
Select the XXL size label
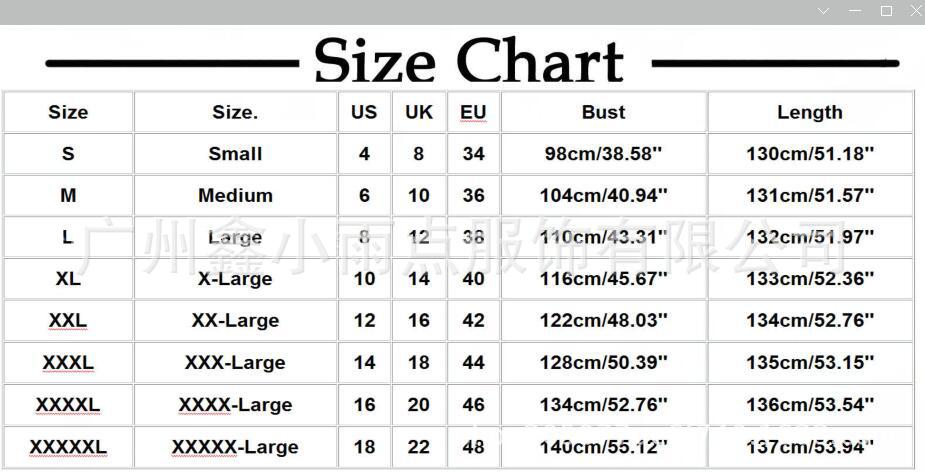(68, 320)
